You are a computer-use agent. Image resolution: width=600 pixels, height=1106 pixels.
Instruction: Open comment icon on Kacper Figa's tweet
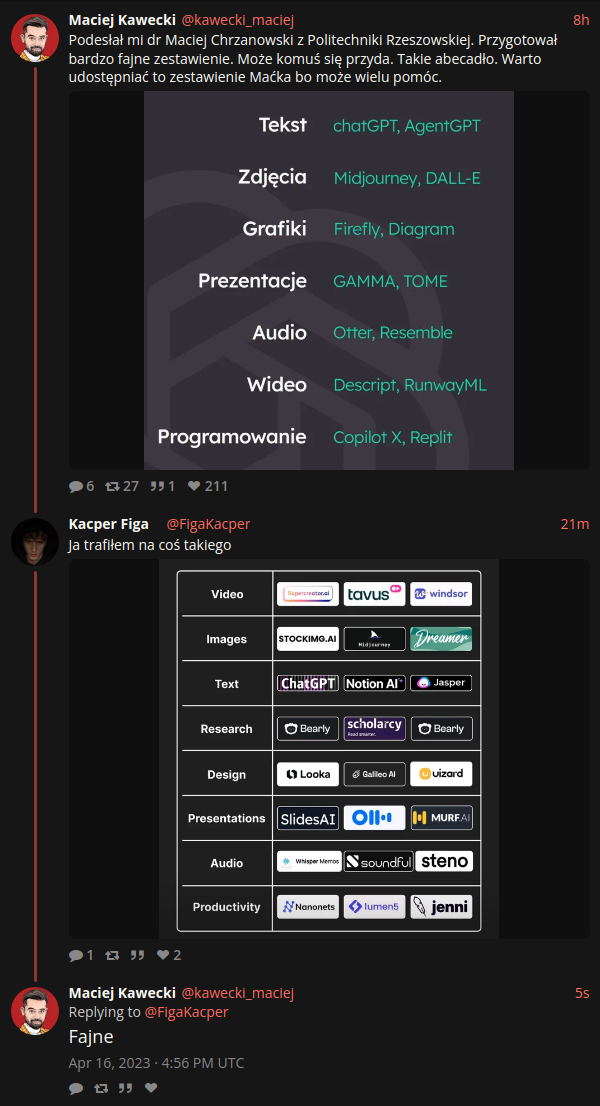coord(81,955)
